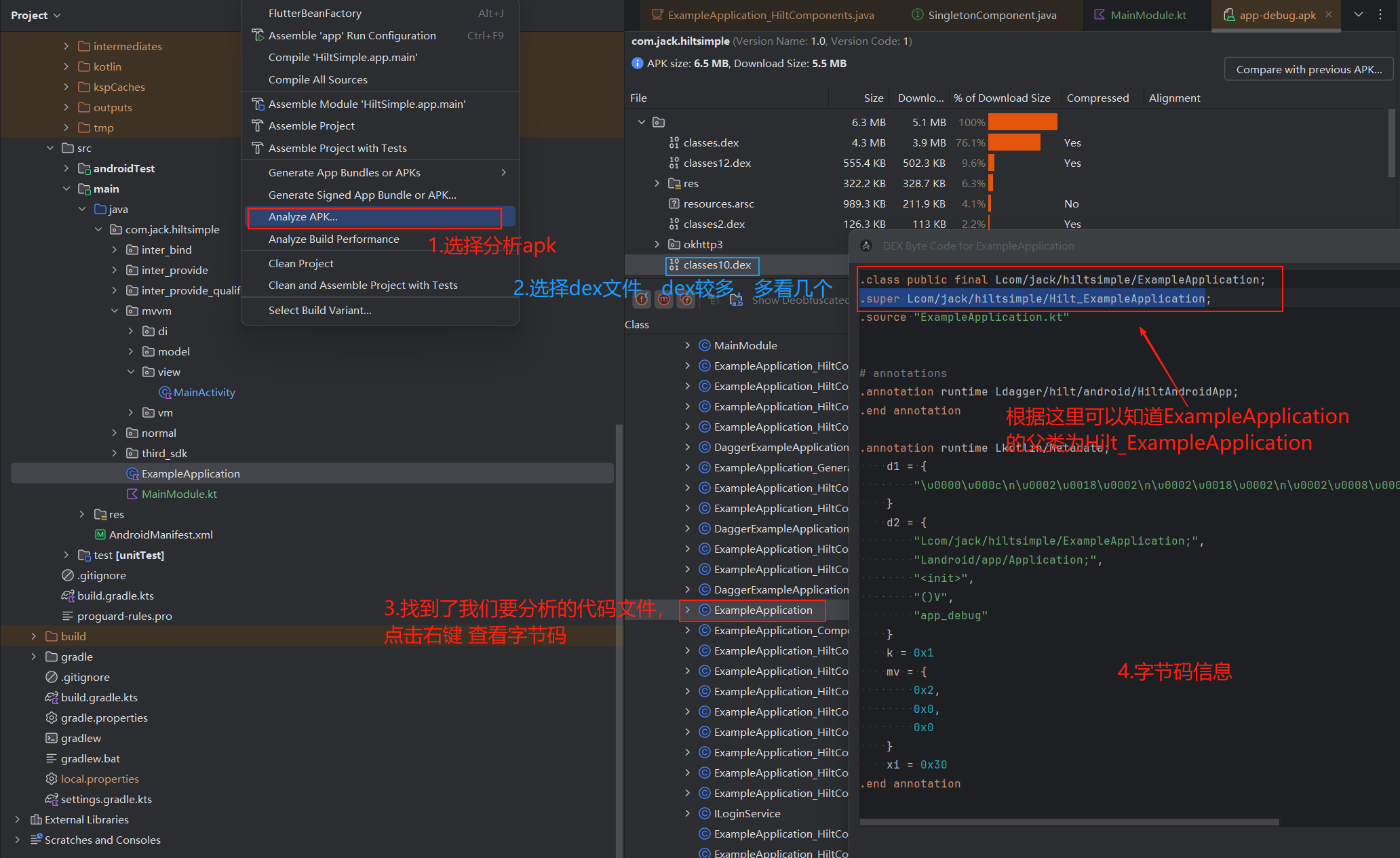Viewport: 1400px width, 858px height.
Task: Click the AndroidManifest.xml file icon
Action: 100,535
